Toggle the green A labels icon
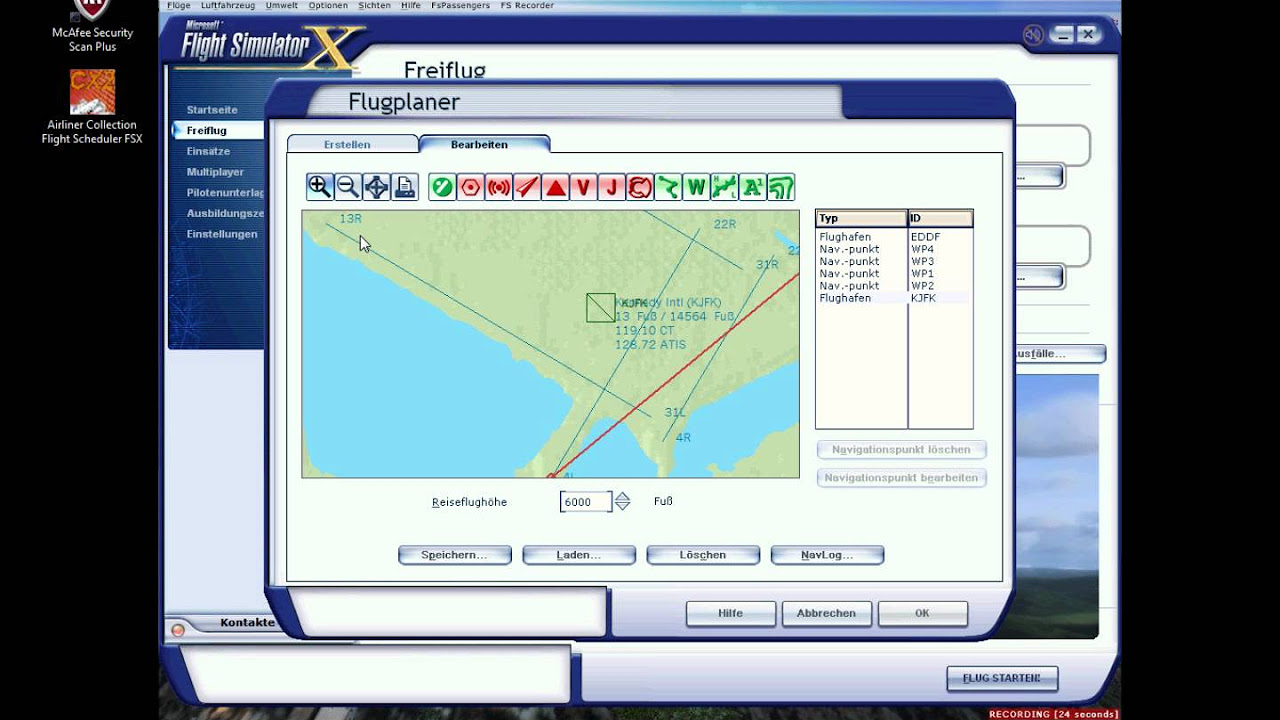The height and width of the screenshot is (720, 1280). (x=753, y=187)
